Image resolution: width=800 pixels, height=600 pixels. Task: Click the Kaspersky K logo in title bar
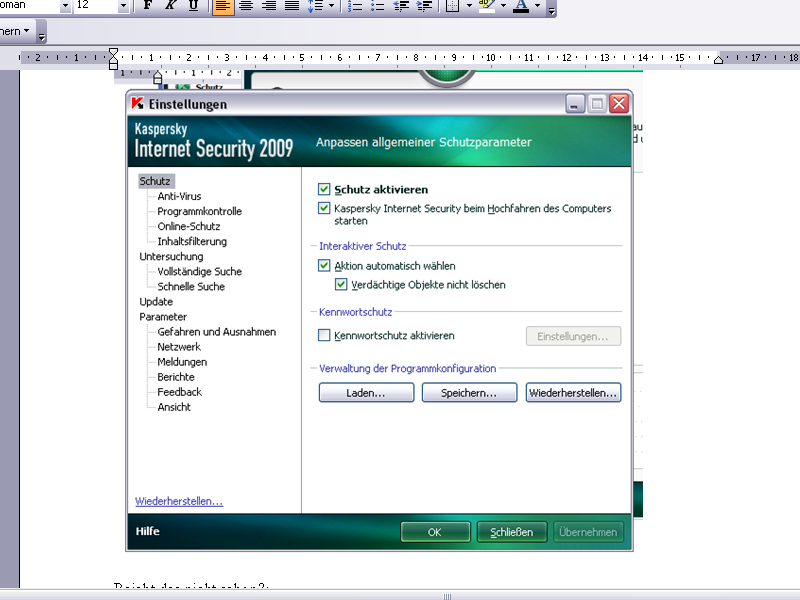pyautogui.click(x=137, y=104)
